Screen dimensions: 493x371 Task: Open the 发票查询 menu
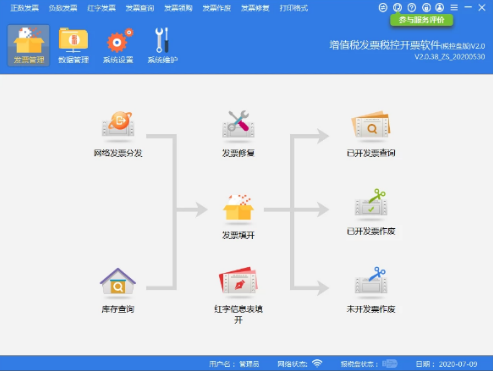140,8
